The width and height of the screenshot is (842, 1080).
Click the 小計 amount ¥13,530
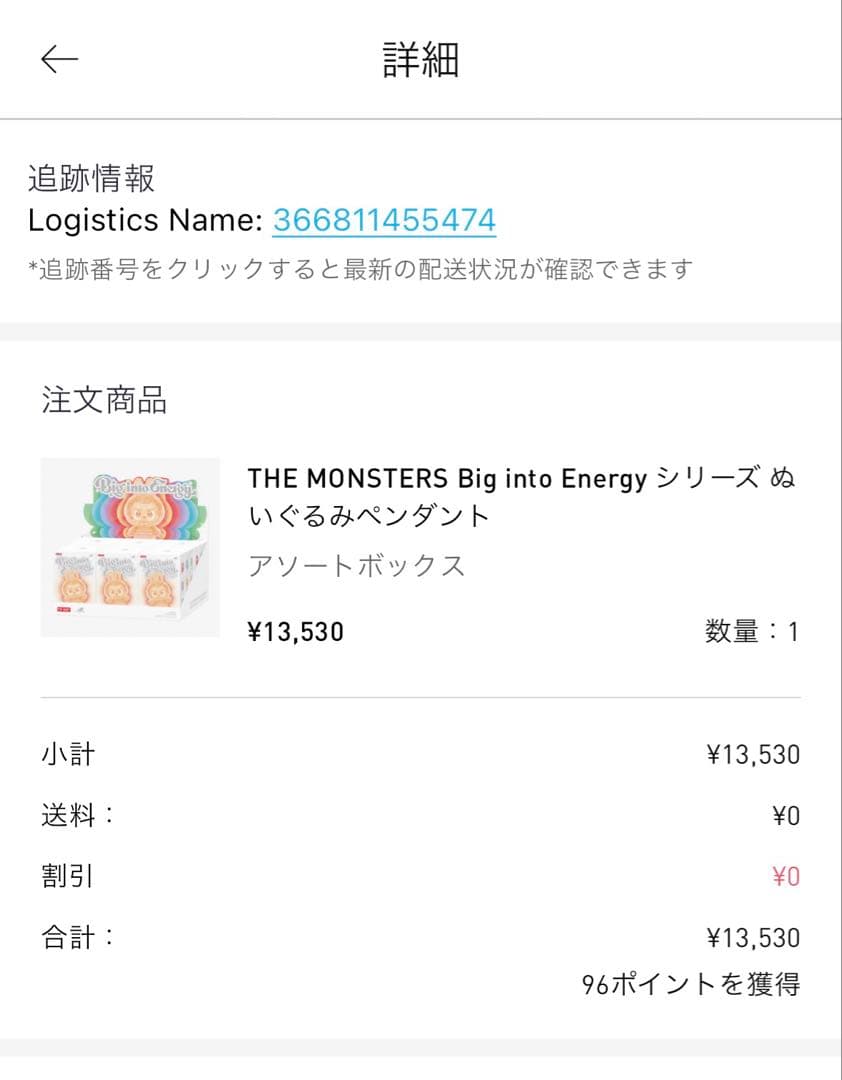click(753, 755)
